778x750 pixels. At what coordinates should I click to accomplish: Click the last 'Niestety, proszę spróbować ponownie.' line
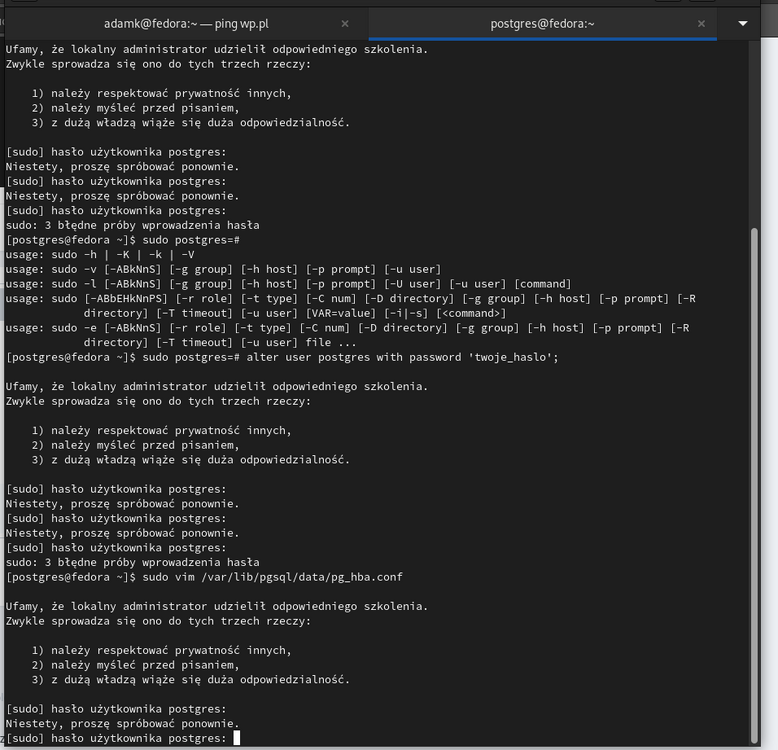122,723
